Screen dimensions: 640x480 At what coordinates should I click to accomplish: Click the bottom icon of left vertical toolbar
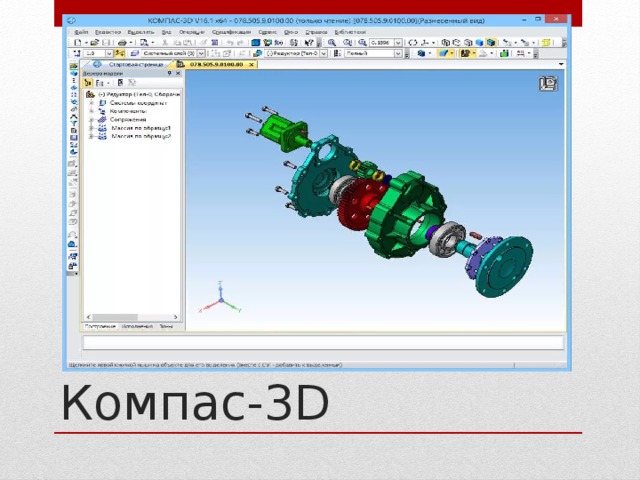point(73,266)
